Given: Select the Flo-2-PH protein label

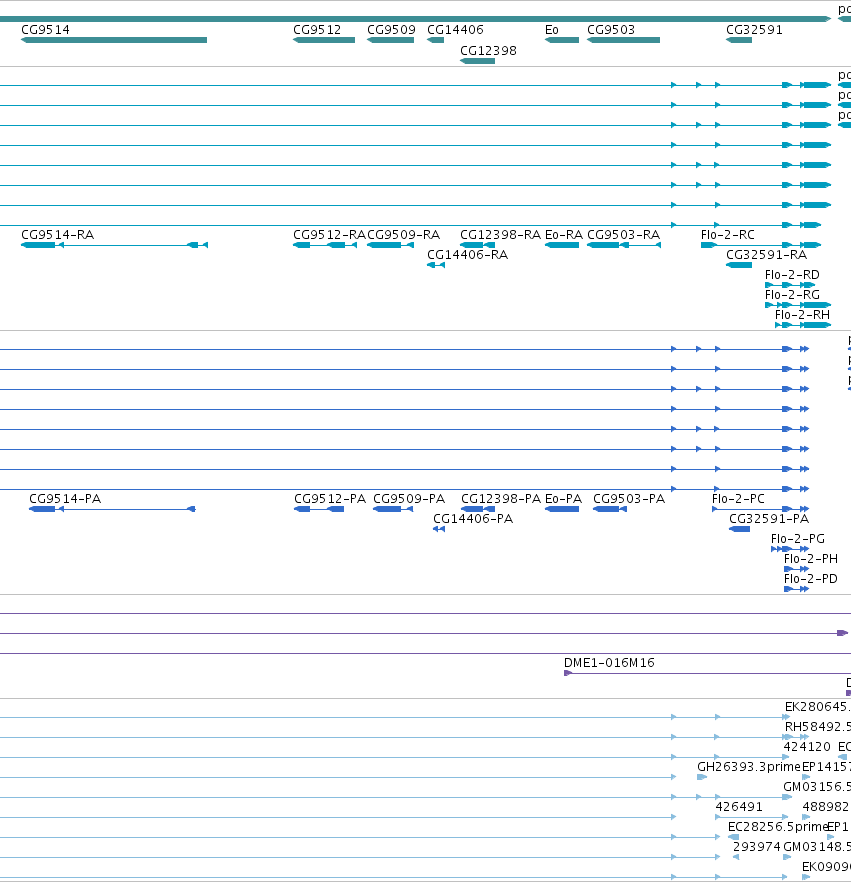Looking at the screenshot, I should click(811, 559).
